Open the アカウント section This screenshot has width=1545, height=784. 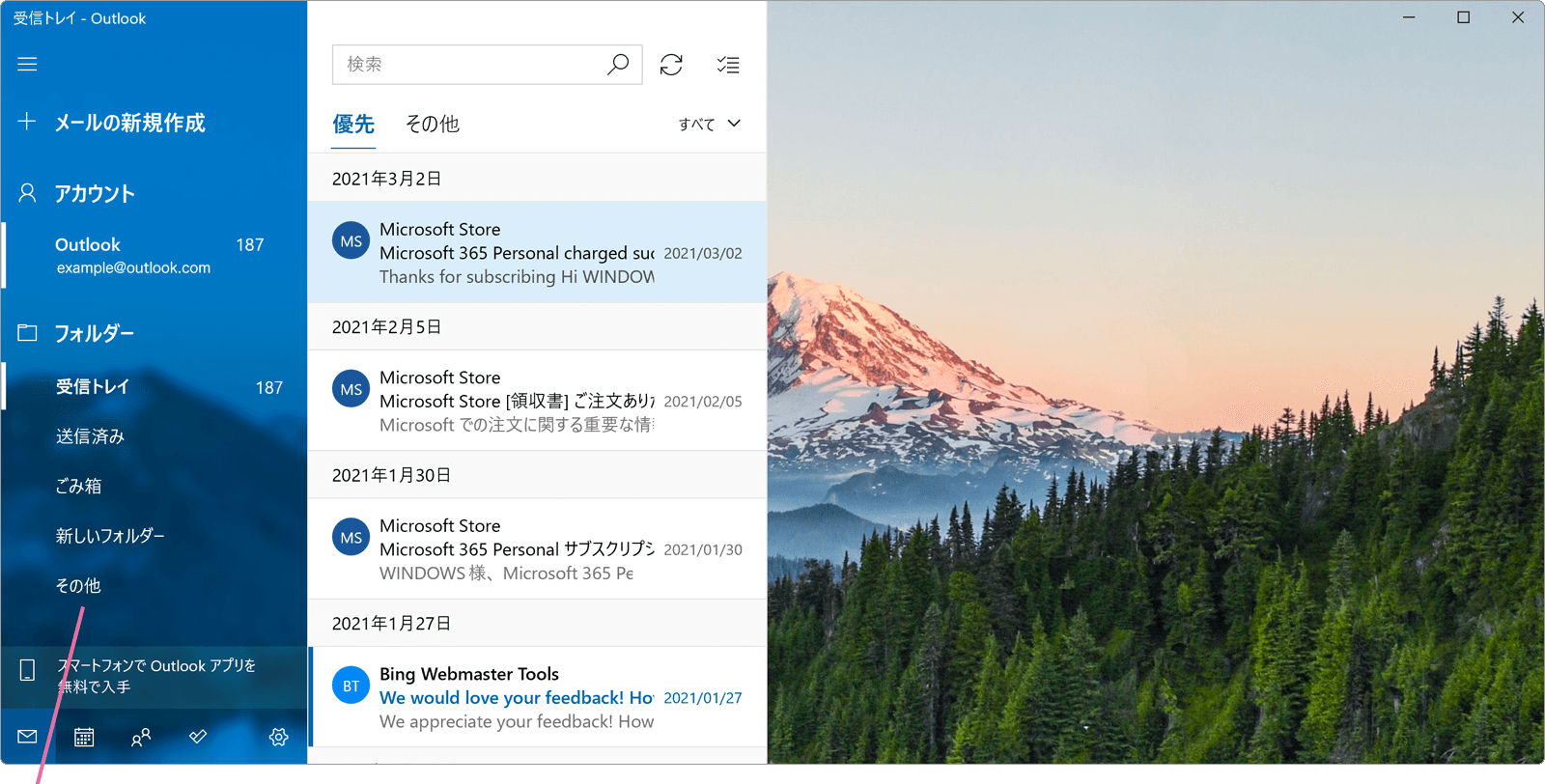click(95, 193)
